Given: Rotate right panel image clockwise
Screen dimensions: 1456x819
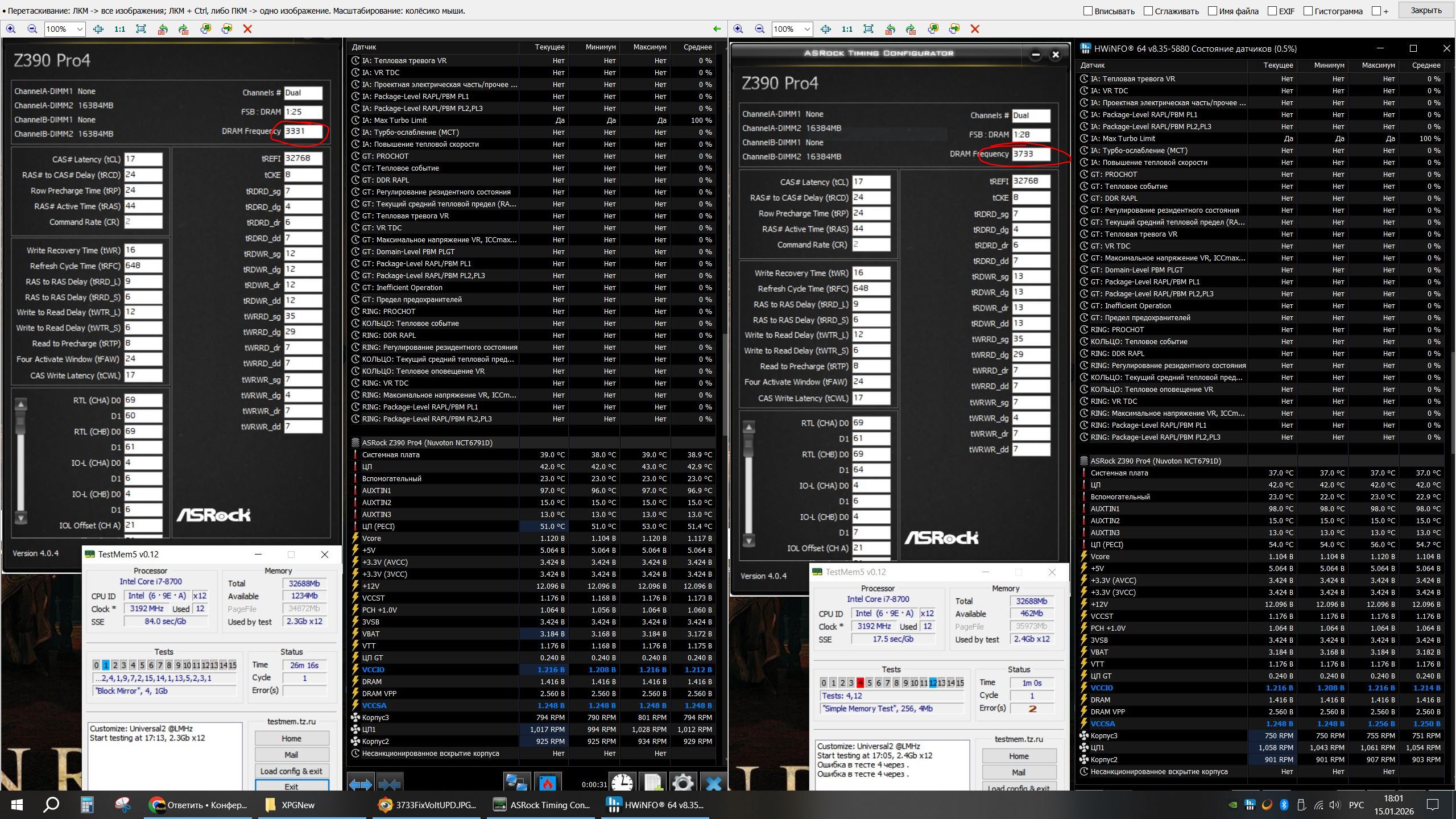Looking at the screenshot, I should pyautogui.click(x=911, y=29).
